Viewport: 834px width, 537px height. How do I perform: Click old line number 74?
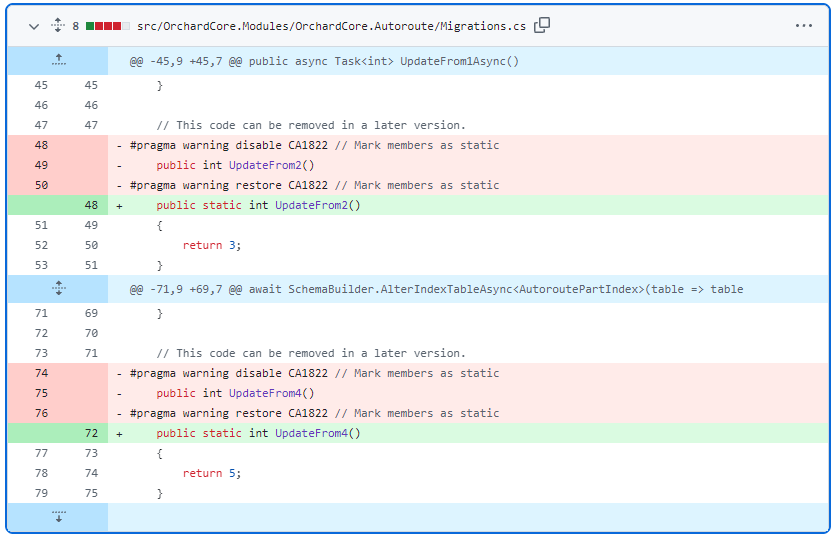41,373
